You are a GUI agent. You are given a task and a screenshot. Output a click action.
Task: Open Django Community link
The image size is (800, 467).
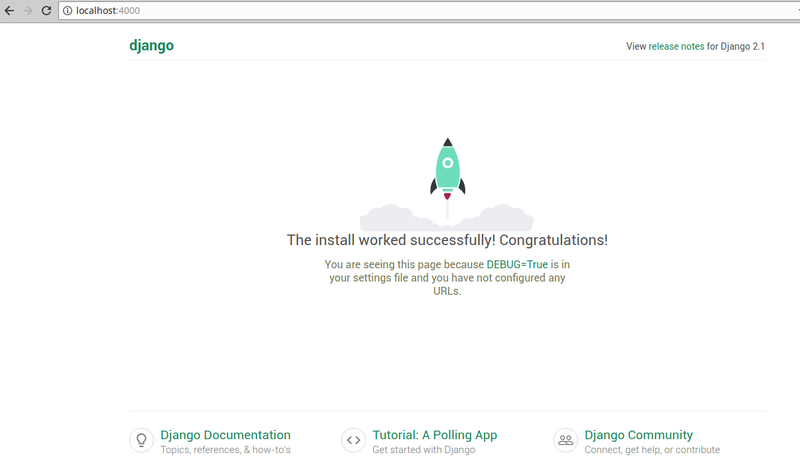pos(639,435)
